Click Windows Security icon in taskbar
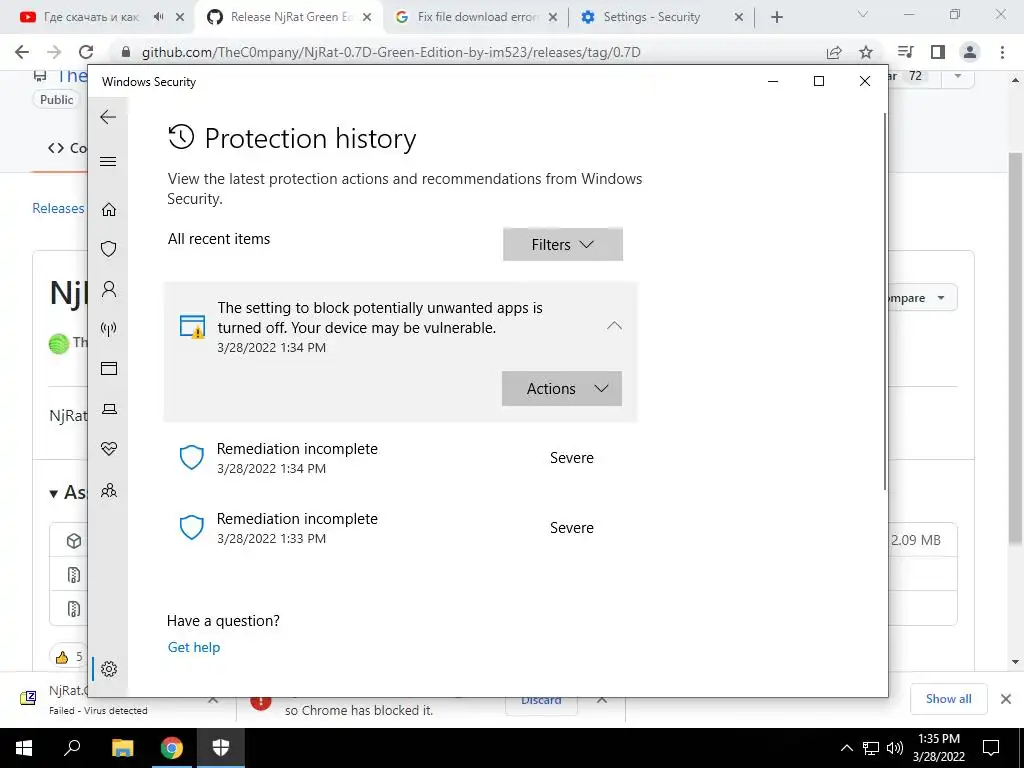The image size is (1024, 768). click(x=221, y=748)
